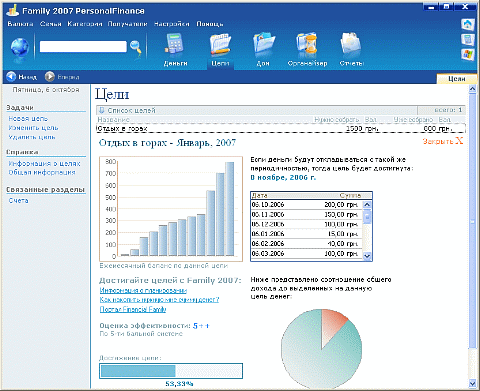This screenshot has width=480, height=391.
Task: Click the house icon at right edge
Action: 468,24
